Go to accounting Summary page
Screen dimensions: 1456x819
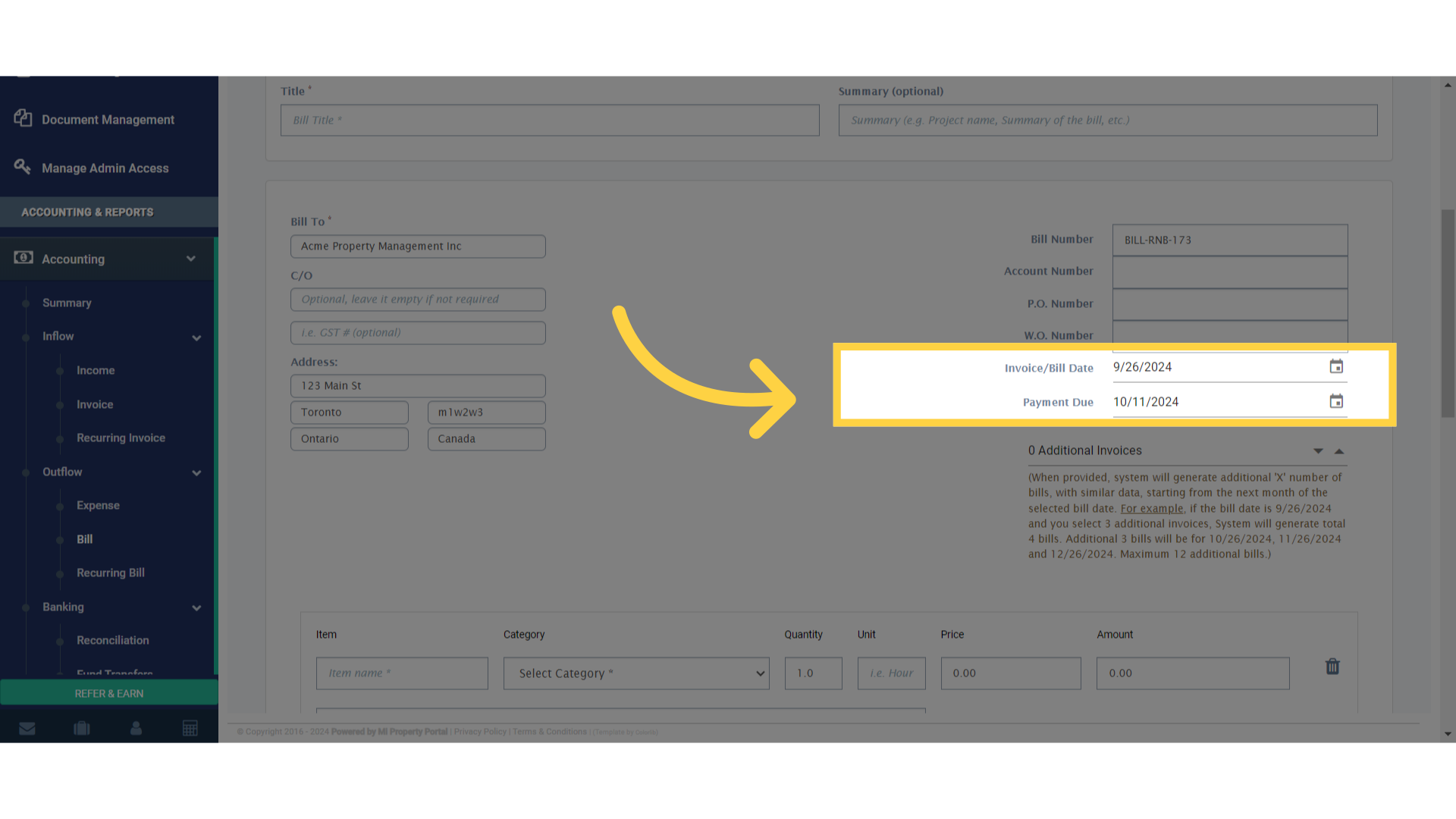(x=67, y=303)
